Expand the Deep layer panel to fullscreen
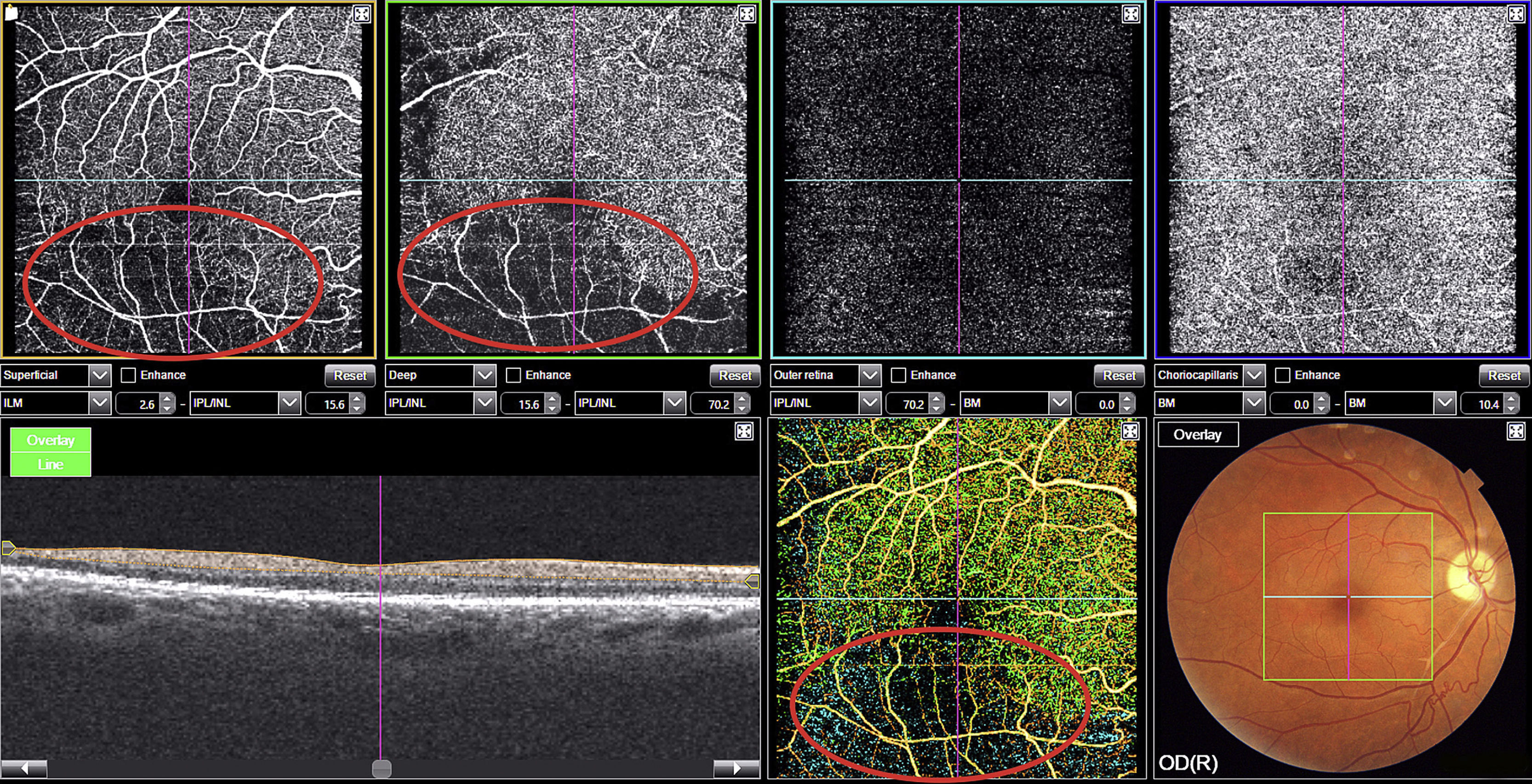The image size is (1532, 784). [746, 14]
